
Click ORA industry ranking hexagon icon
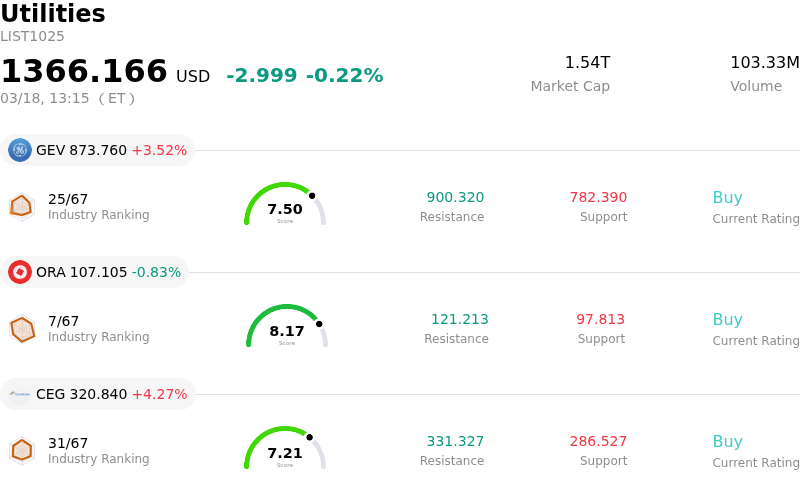coord(22,328)
